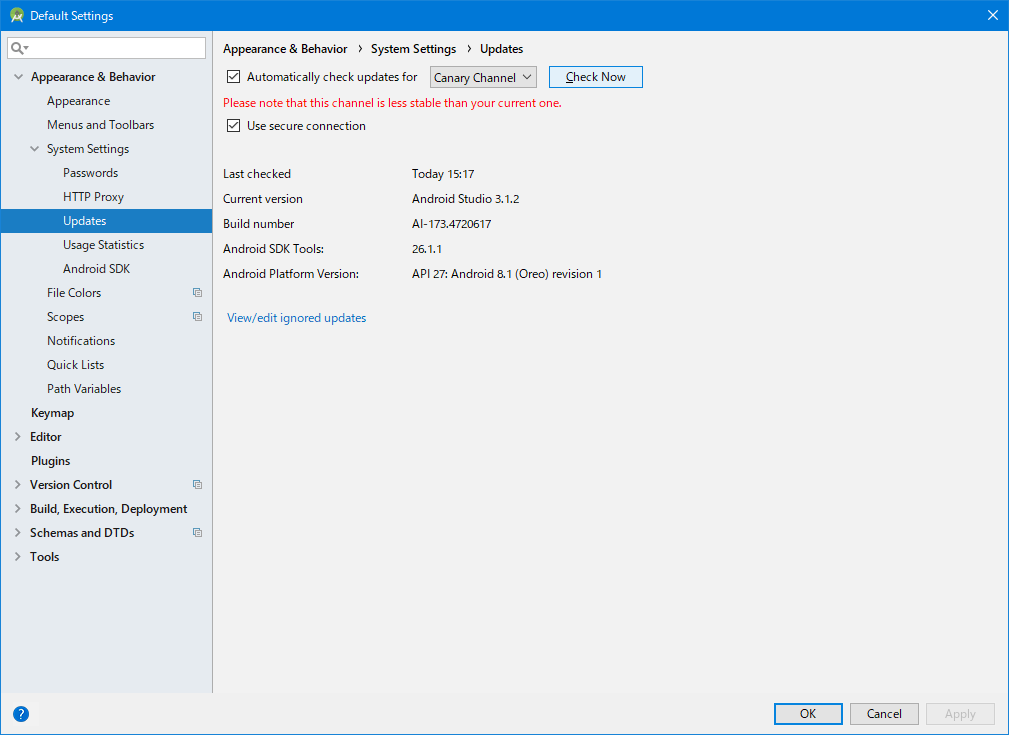Select Appearance & Behavior in the breadcrumb
Viewport: 1009px width, 735px height.
(x=285, y=48)
